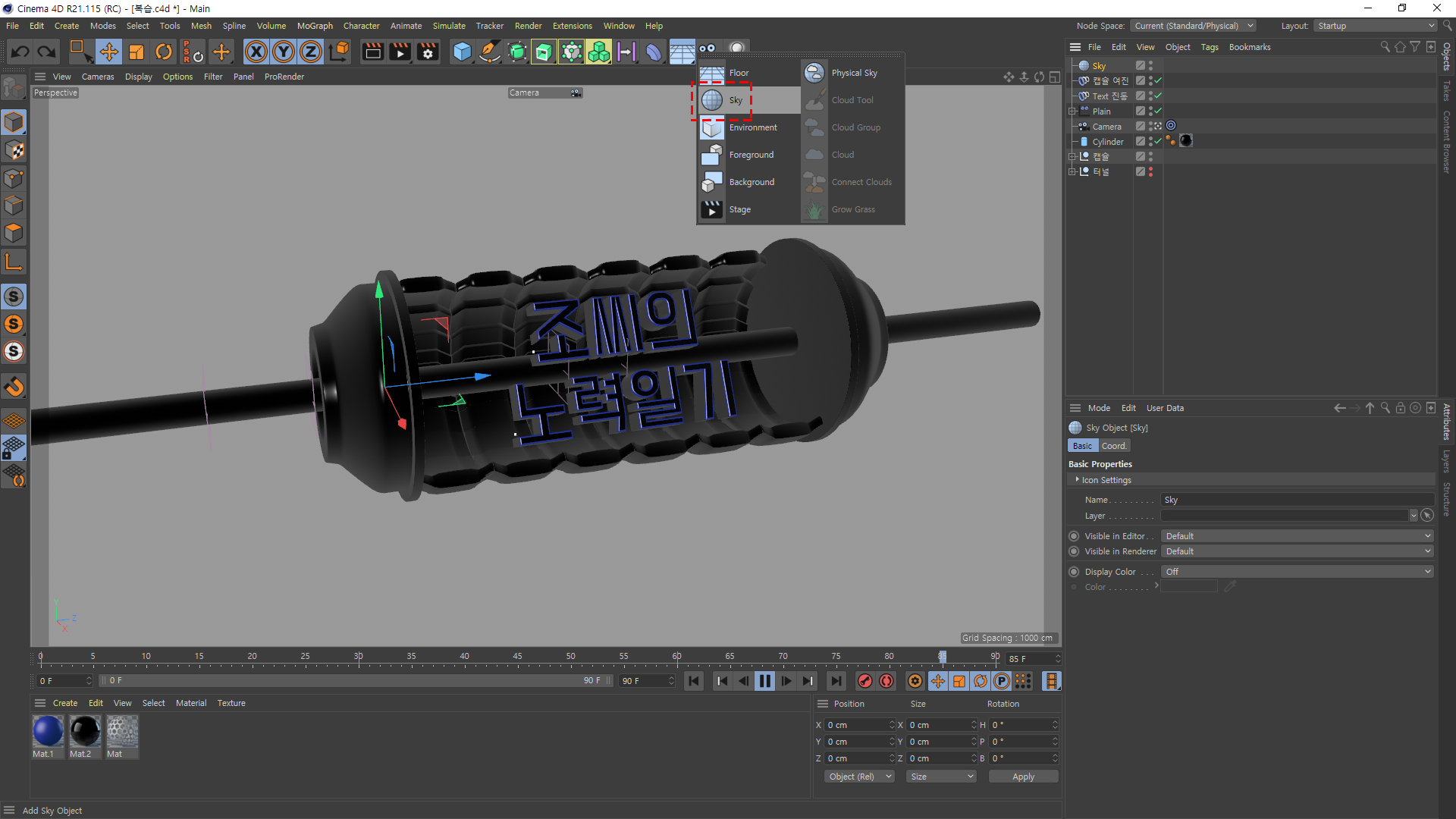1456x819 pixels.
Task: Switch to the Coord. tab
Action: (x=1114, y=446)
